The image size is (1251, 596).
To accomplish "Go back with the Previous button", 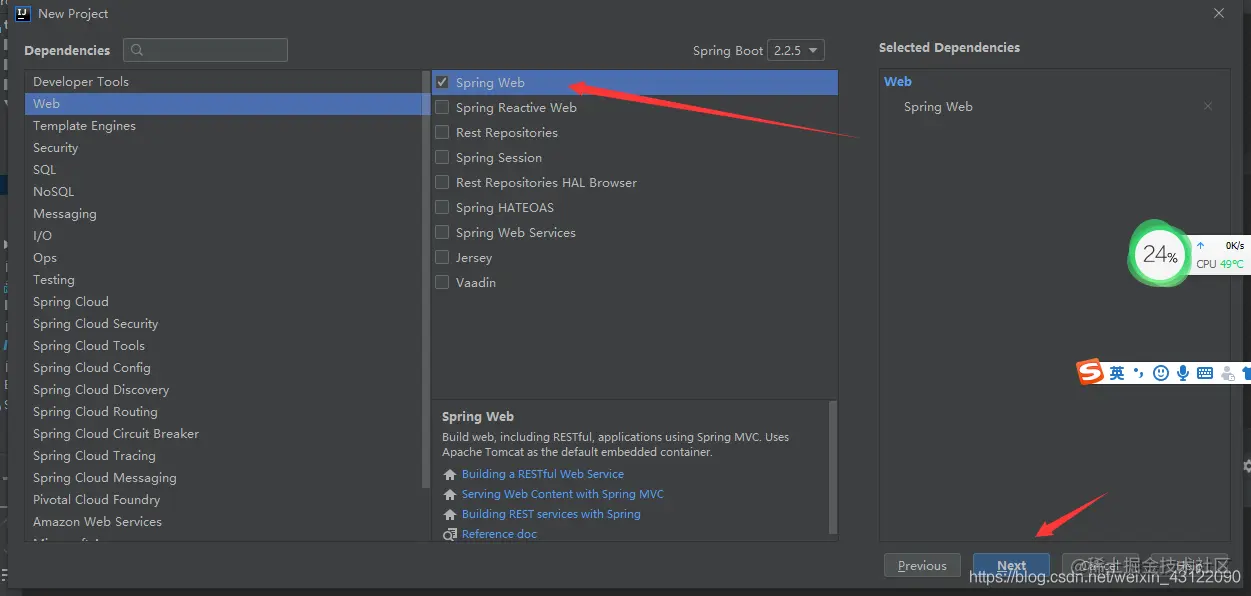I will 922,565.
